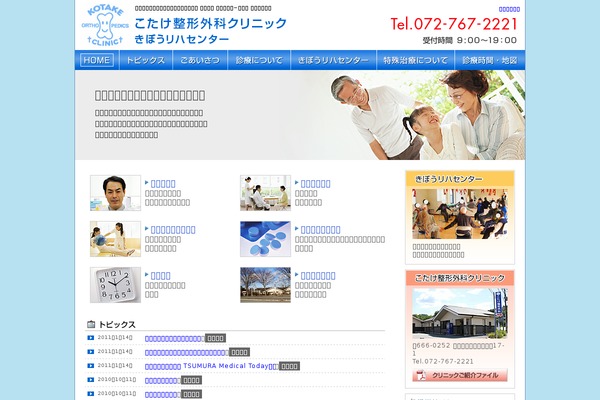Click the doctor portrait thumbnail
The height and width of the screenshot is (400, 600).
(116, 193)
